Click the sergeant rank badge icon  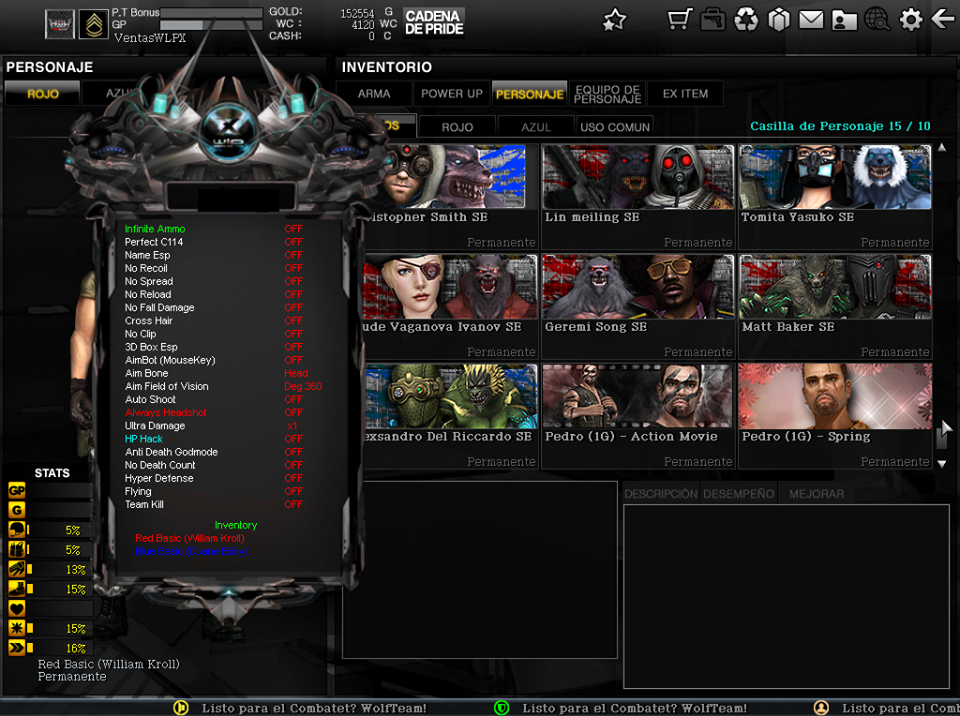point(93,24)
